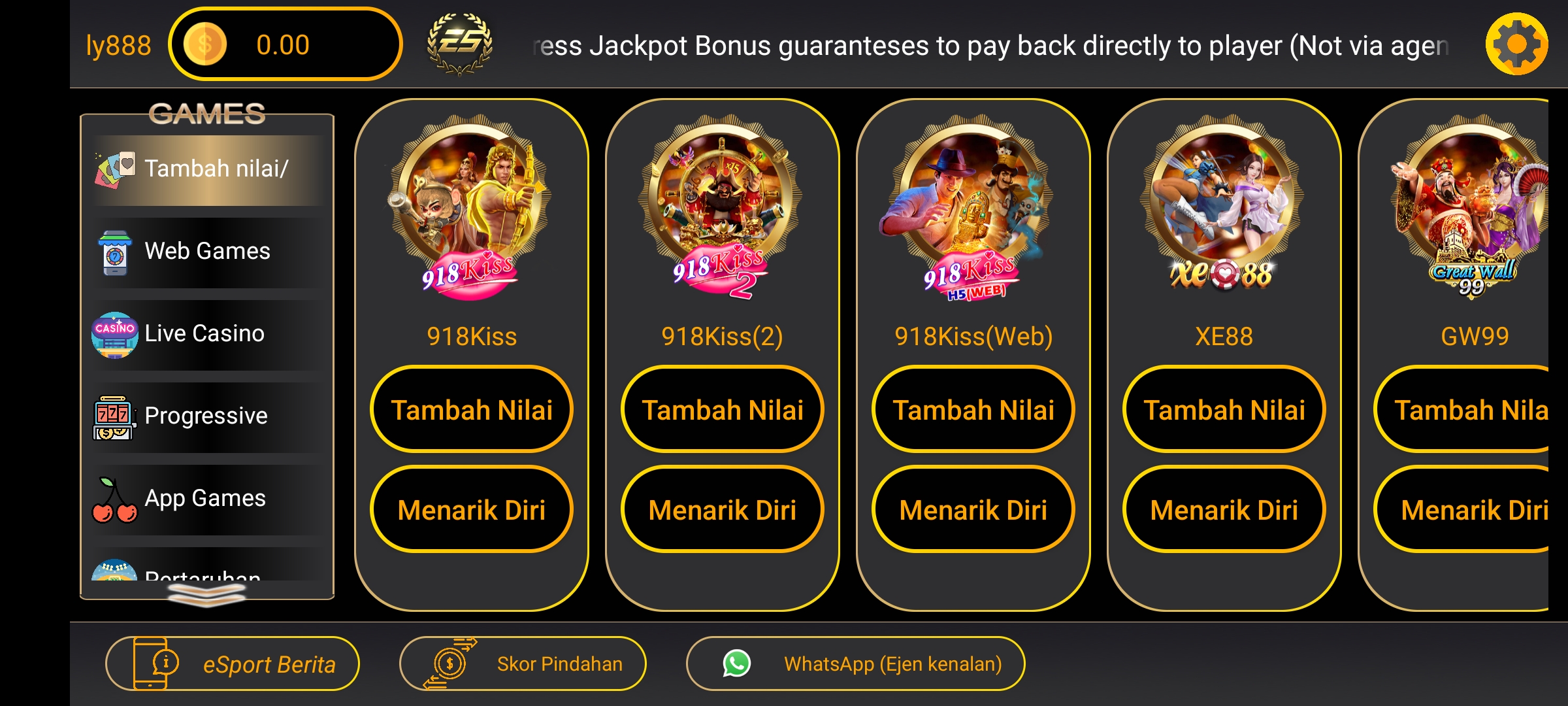Switch to the Web Games category
Image resolution: width=1568 pixels, height=706 pixels.
(208, 252)
